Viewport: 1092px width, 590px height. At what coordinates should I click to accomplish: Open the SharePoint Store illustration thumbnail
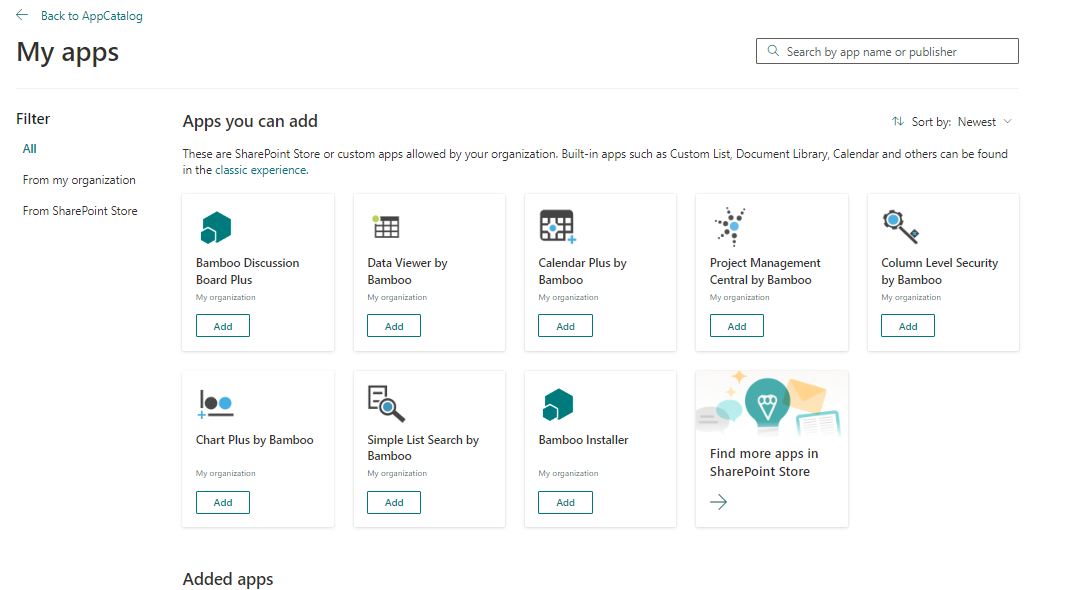tap(772, 403)
